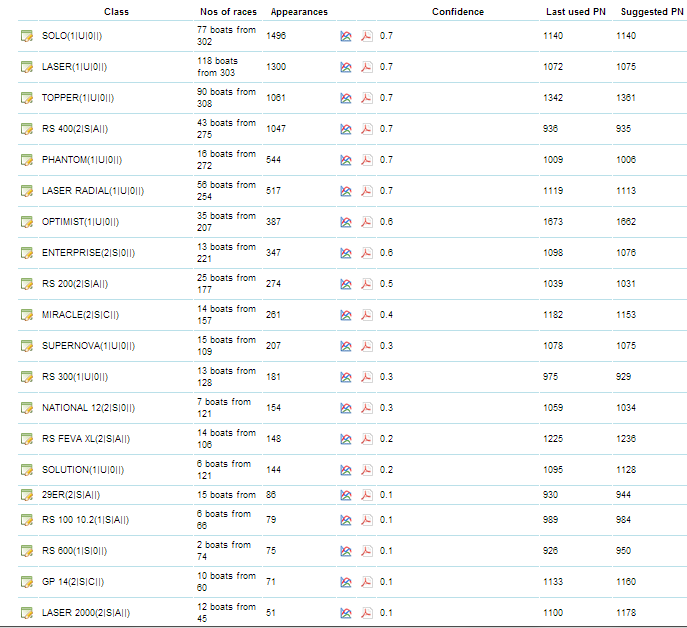Image resolution: width=687 pixels, height=628 pixels.
Task: Open the PDF report for RS 200
Action: coord(366,284)
